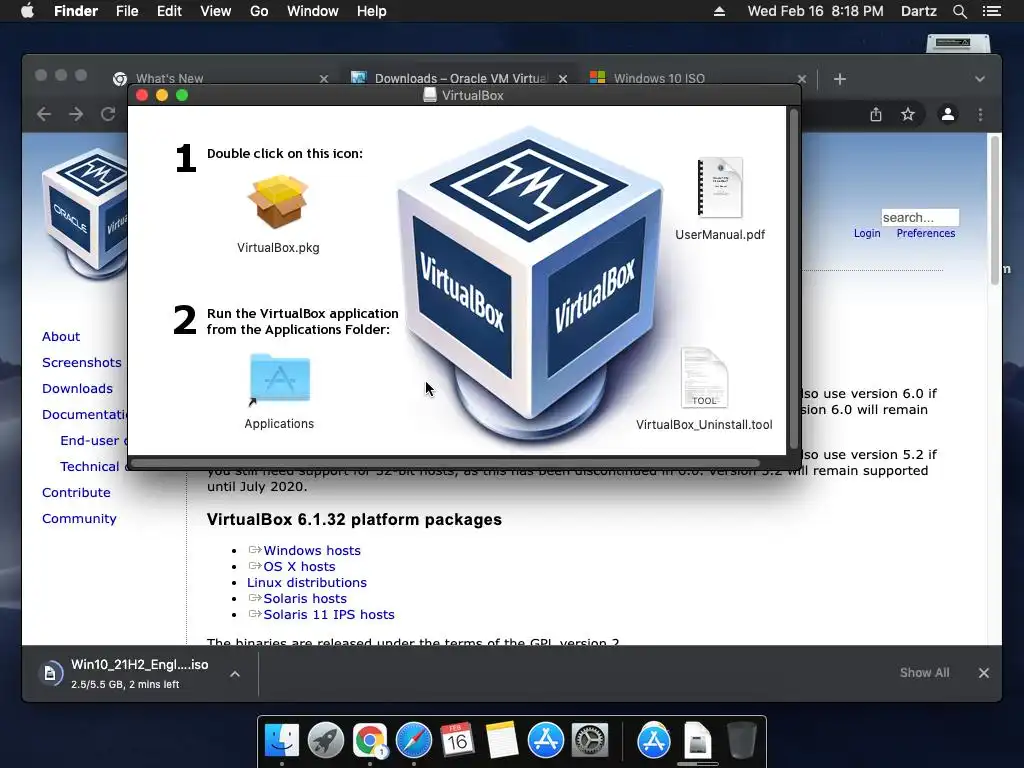1024x768 pixels.
Task: Open the Finder application menu
Action: click(76, 11)
